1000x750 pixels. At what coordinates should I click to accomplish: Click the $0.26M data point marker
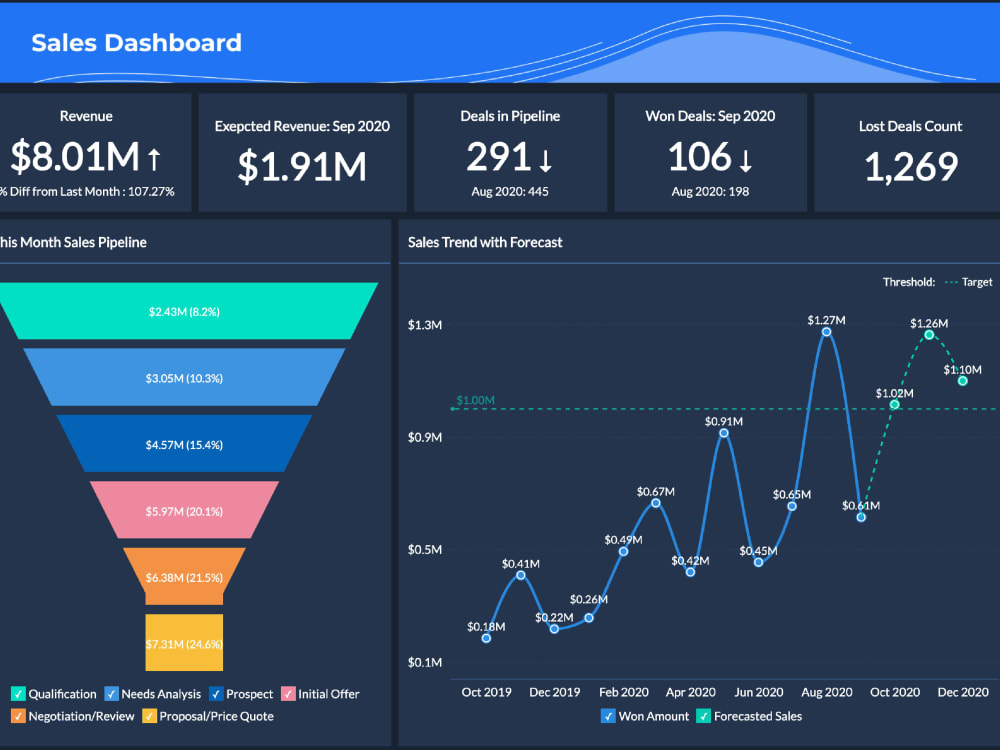click(x=589, y=618)
